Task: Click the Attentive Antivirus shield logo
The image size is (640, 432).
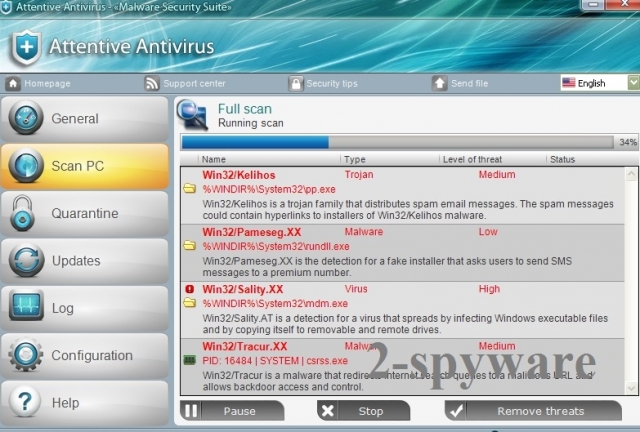Action: [27, 47]
